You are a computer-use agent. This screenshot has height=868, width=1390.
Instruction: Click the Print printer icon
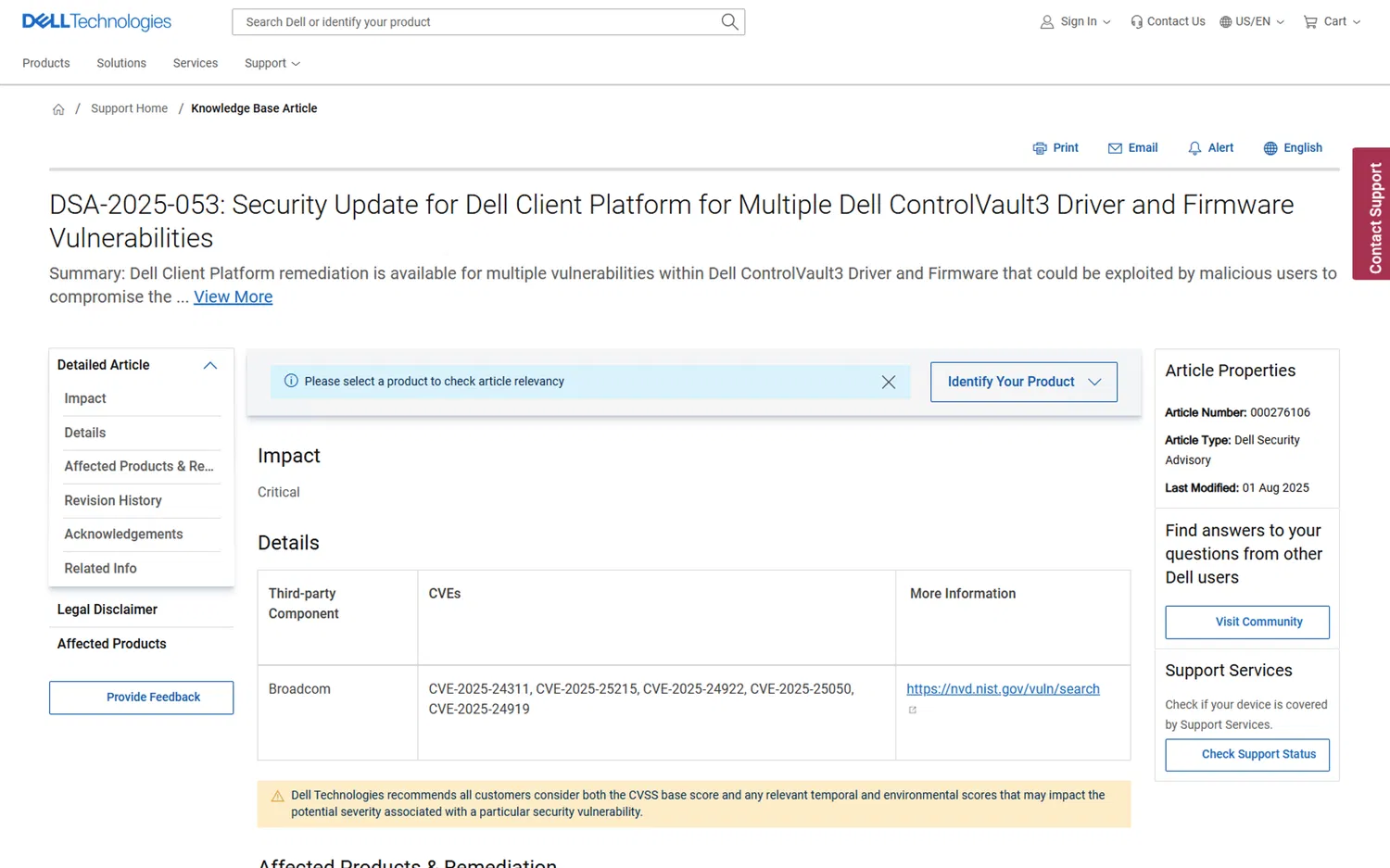pyautogui.click(x=1040, y=148)
